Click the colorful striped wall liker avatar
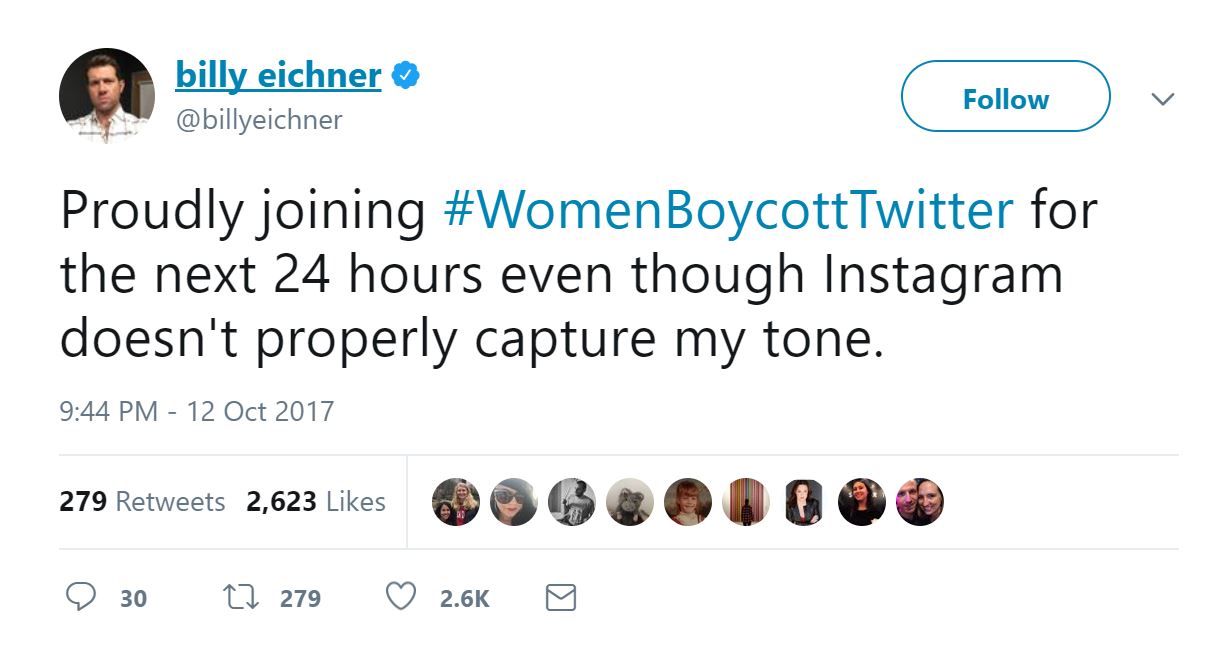 point(746,502)
